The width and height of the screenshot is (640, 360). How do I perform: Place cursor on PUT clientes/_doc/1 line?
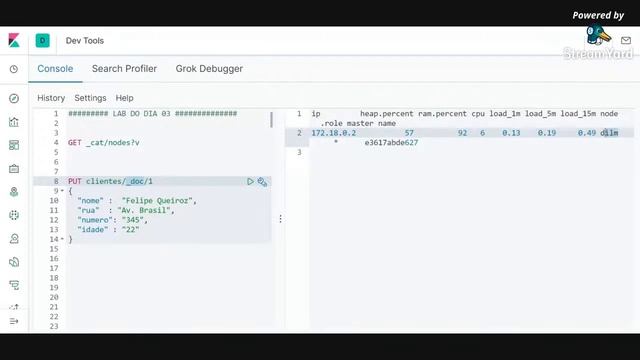tap(110, 181)
